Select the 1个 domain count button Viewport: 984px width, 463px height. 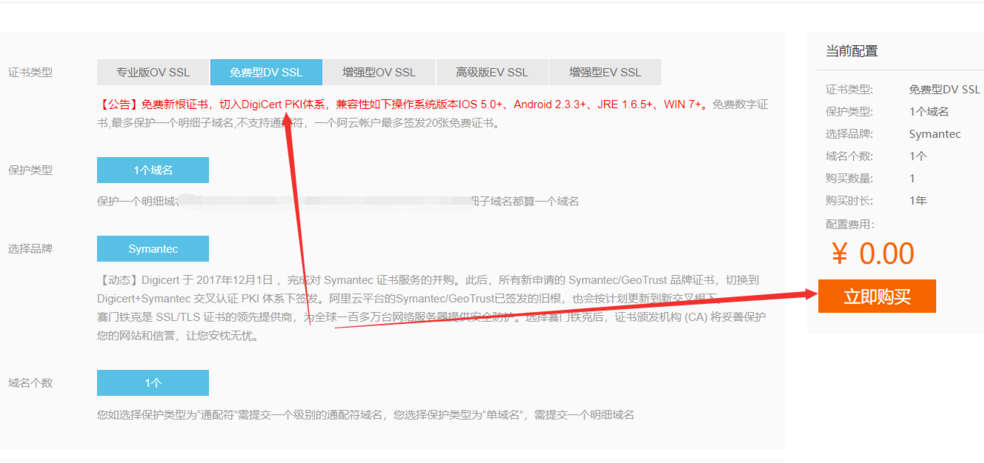pyautogui.click(x=153, y=383)
